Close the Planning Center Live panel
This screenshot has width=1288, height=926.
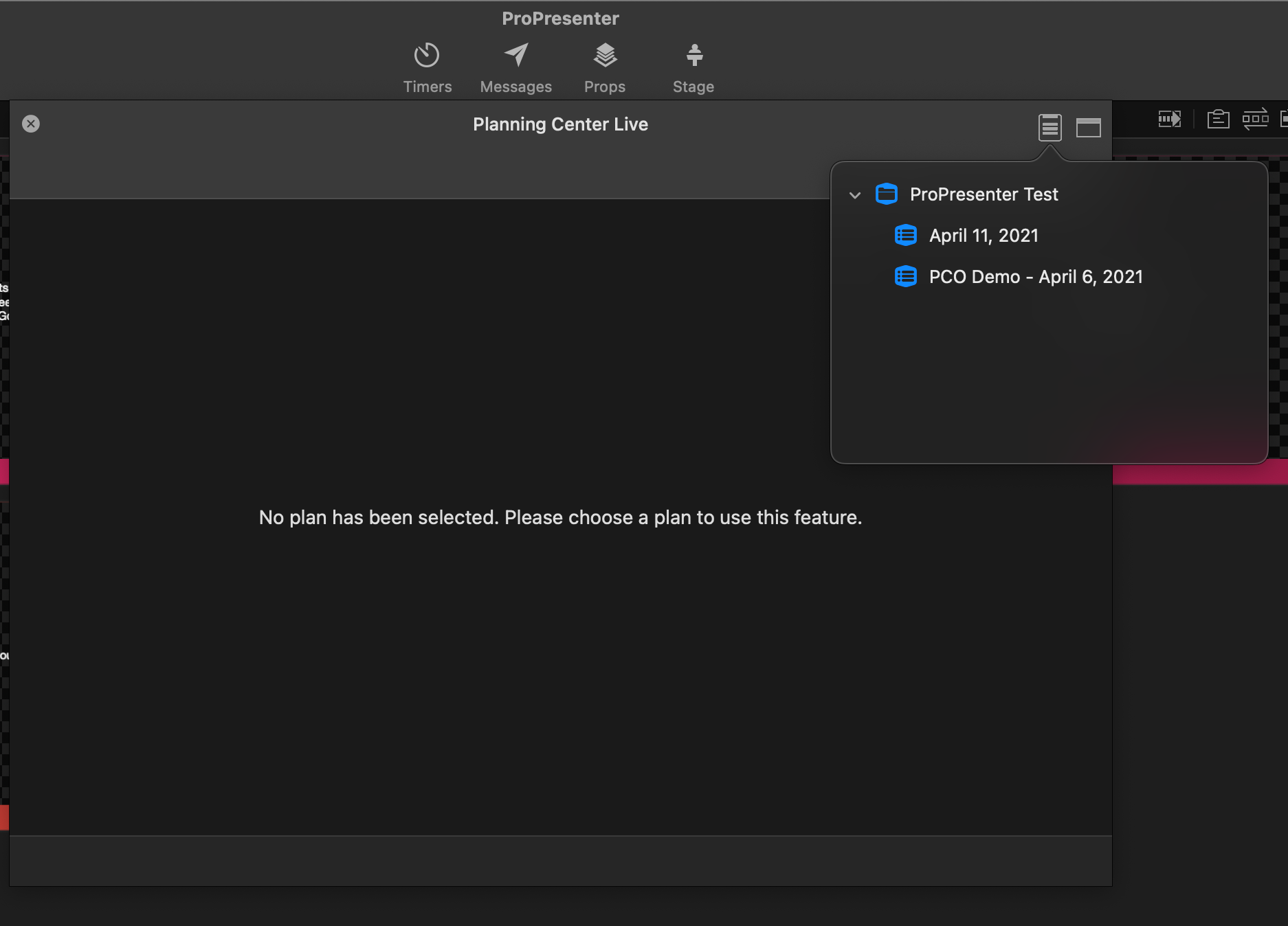pyautogui.click(x=31, y=124)
